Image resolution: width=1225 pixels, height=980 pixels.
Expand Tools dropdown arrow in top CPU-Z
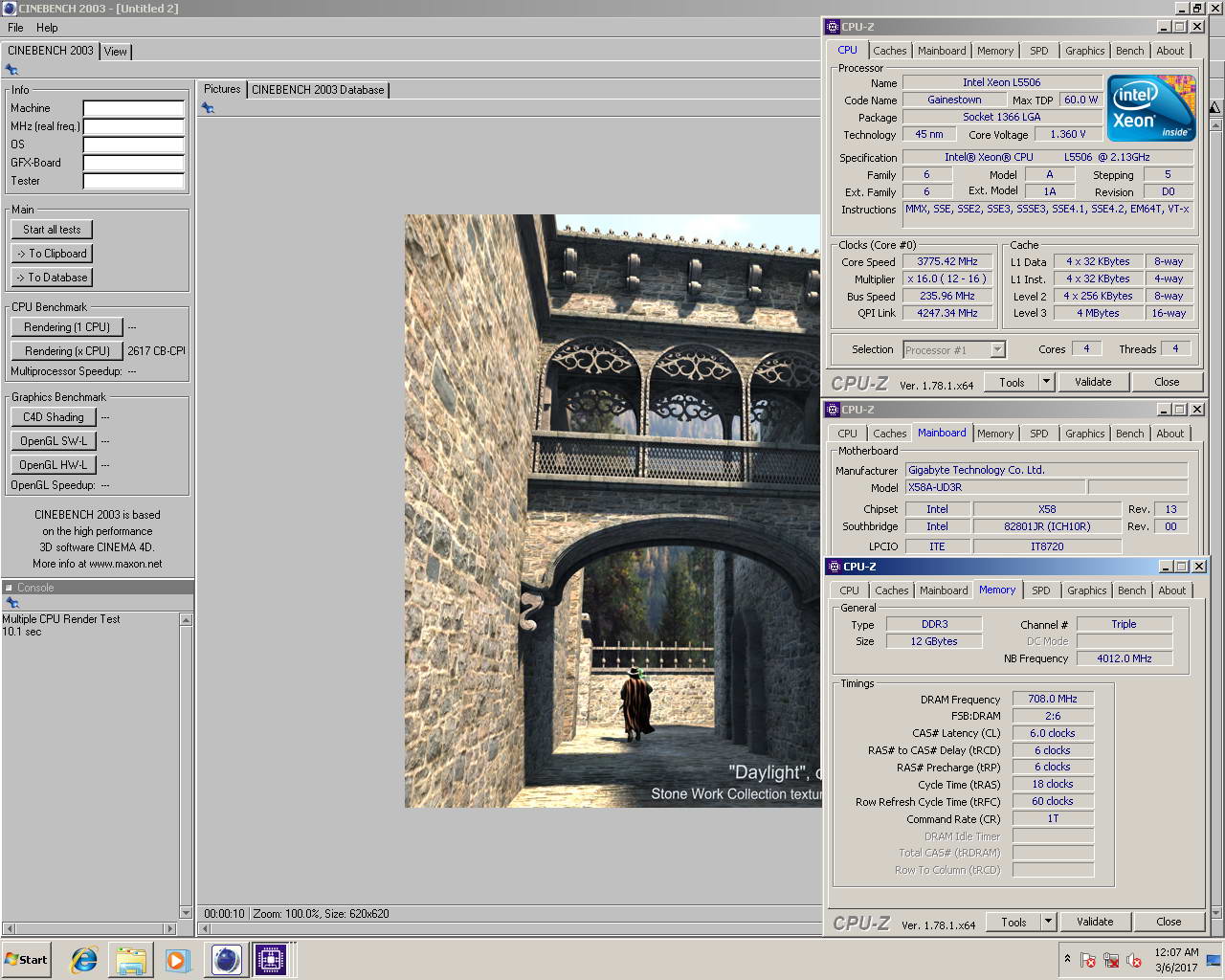coord(1046,382)
